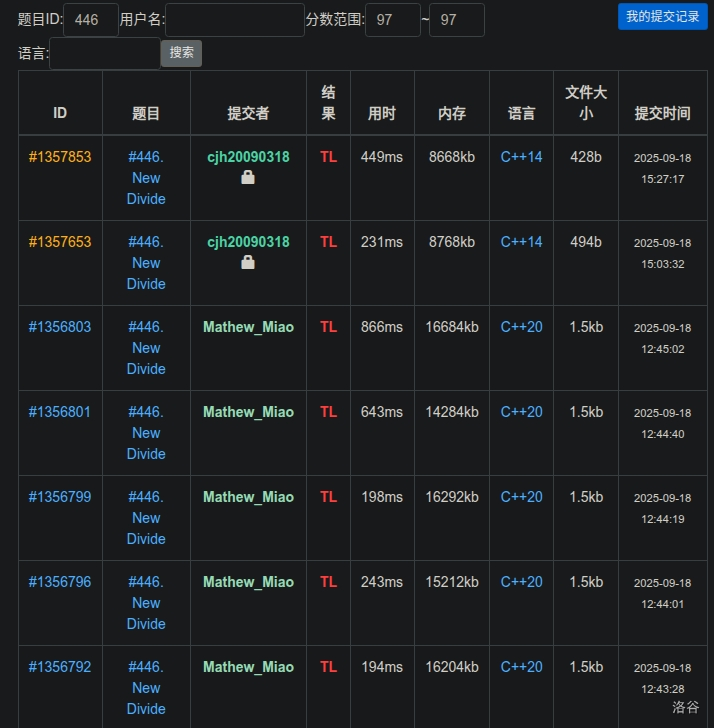Open submission #1356796 record
The height and width of the screenshot is (728, 714).
[60, 582]
